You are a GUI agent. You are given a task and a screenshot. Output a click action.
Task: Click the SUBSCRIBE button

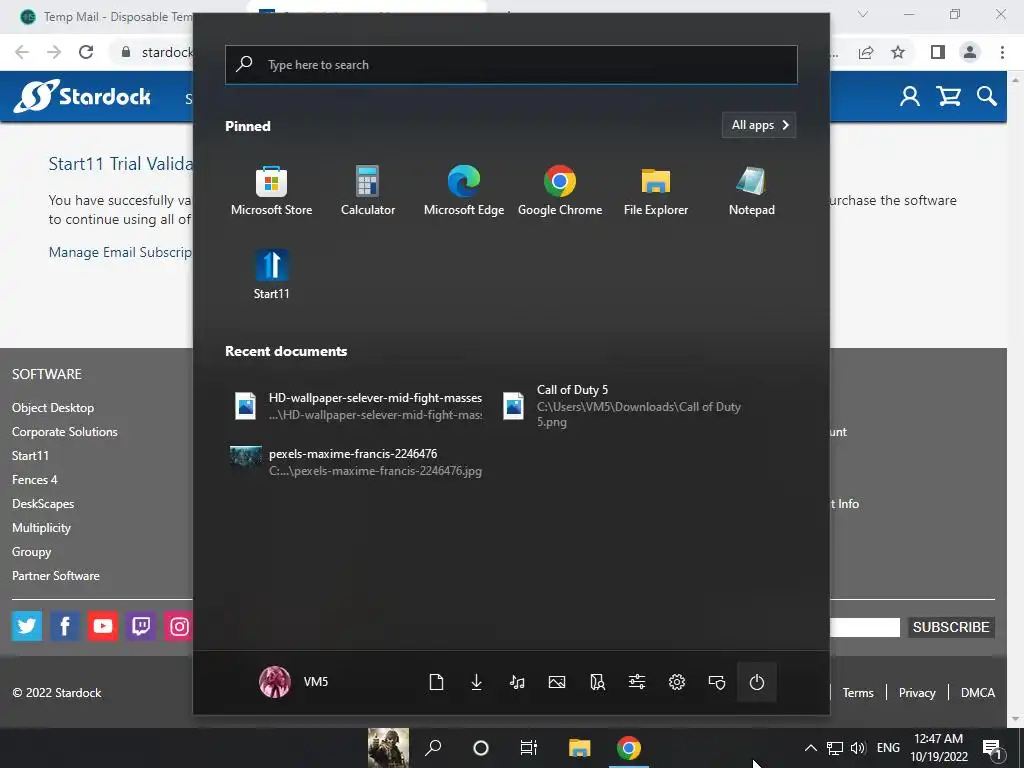point(951,627)
